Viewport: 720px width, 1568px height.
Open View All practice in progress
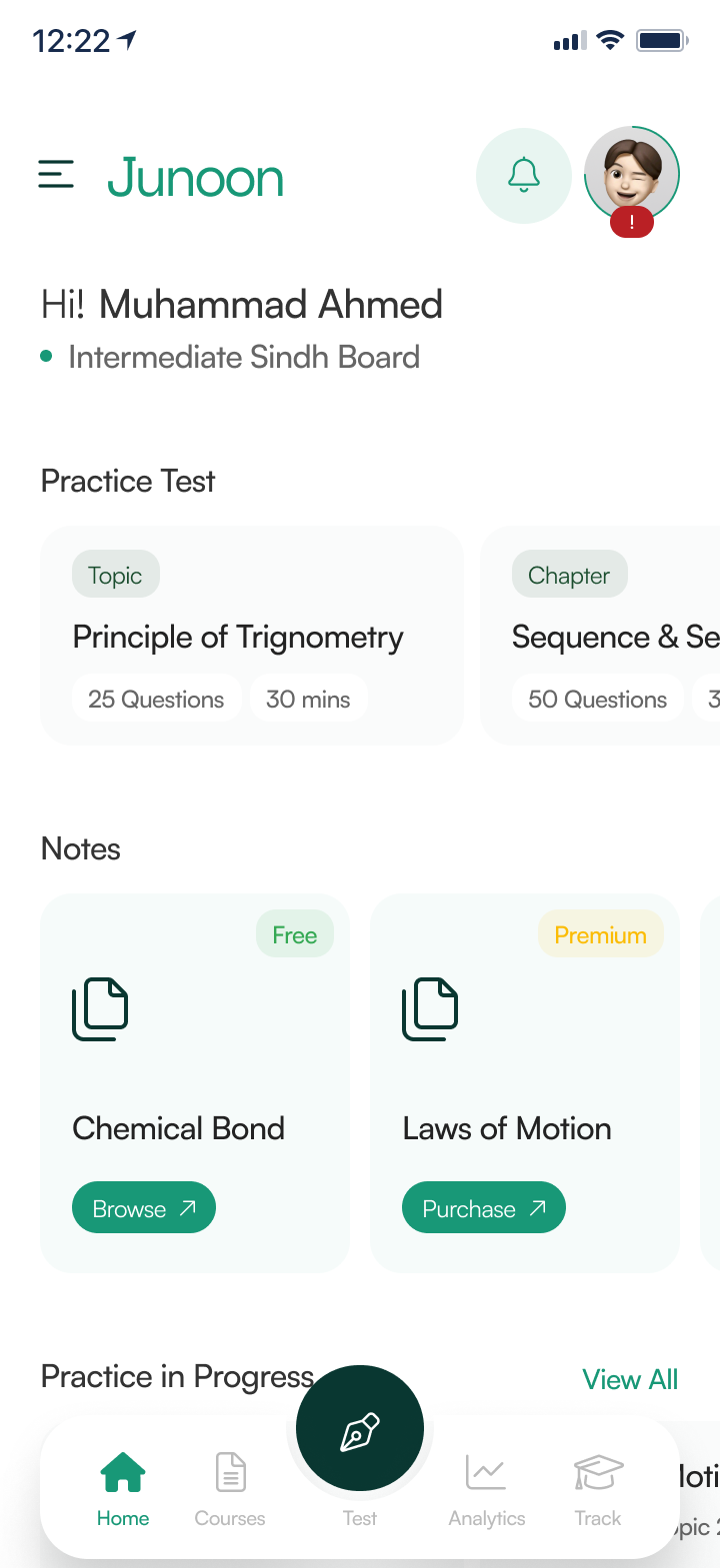(x=630, y=1379)
